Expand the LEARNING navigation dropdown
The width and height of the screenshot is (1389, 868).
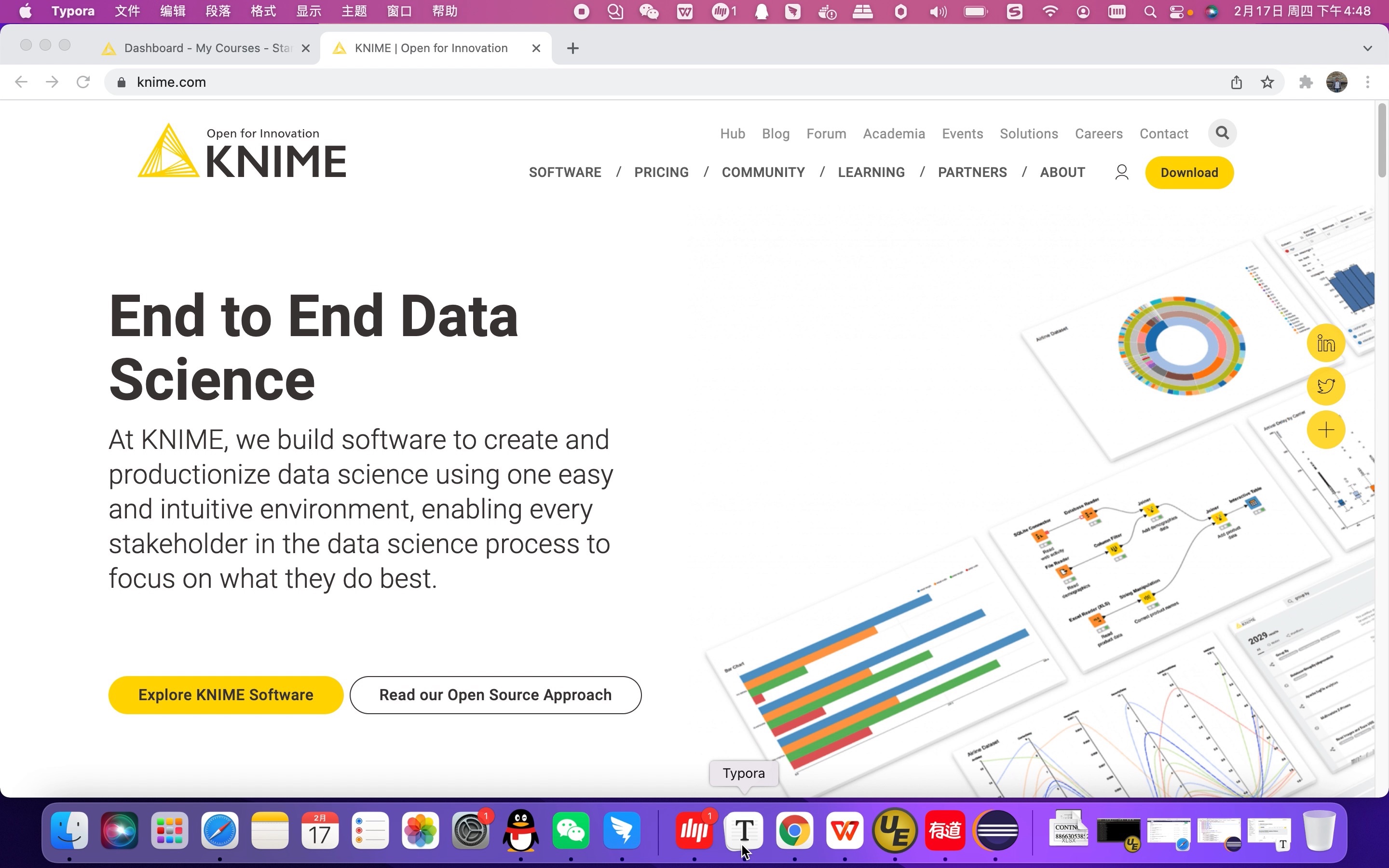(871, 172)
